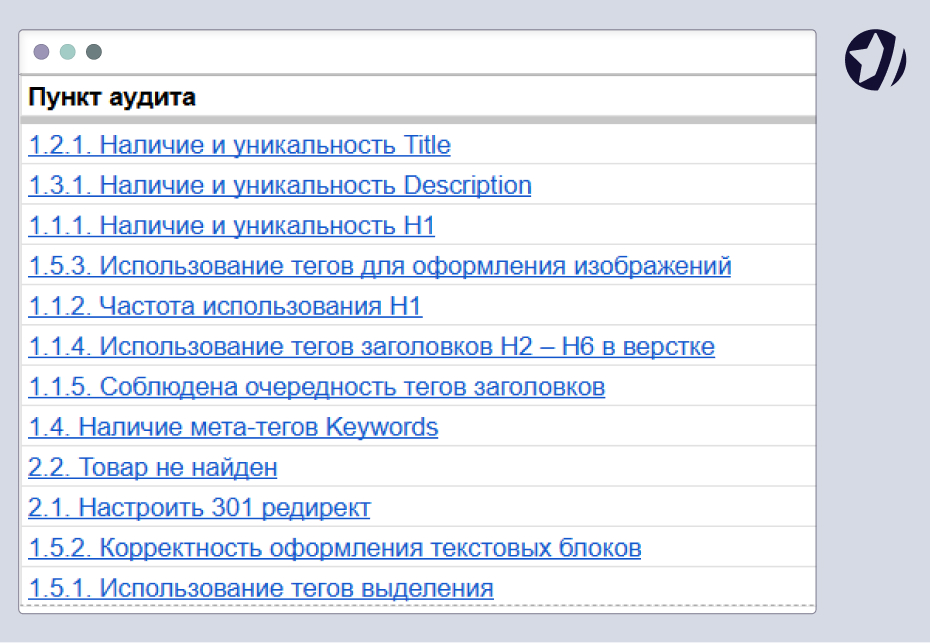Click 1.1.5 Соблюдена очередность тегов заголовков

316,387
